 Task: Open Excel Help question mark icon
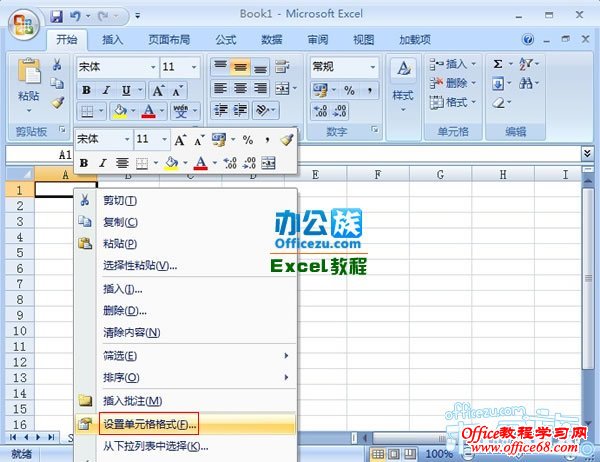pos(528,39)
